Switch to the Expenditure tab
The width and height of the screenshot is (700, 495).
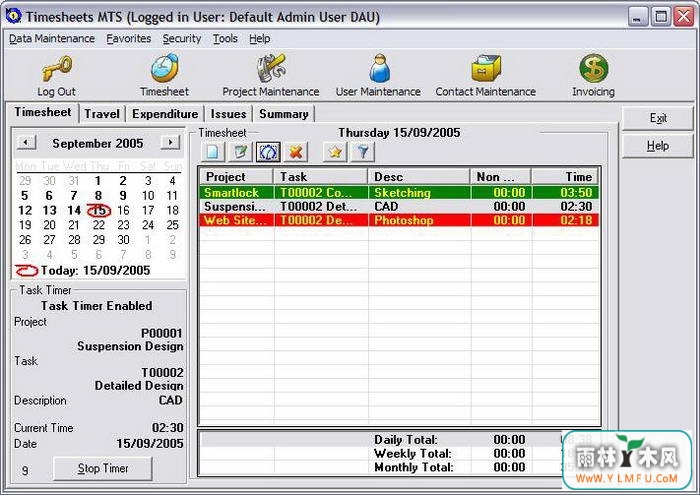[165, 114]
